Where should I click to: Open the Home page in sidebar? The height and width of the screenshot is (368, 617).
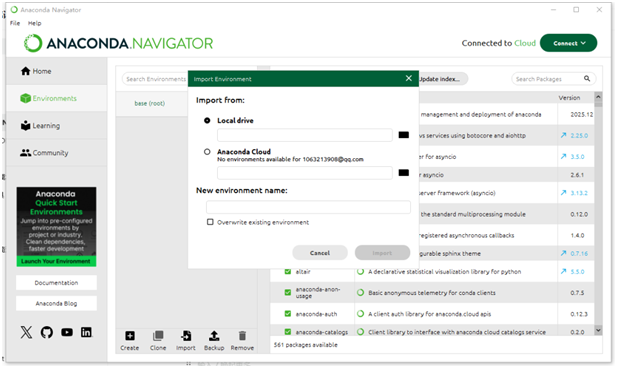pos(36,71)
